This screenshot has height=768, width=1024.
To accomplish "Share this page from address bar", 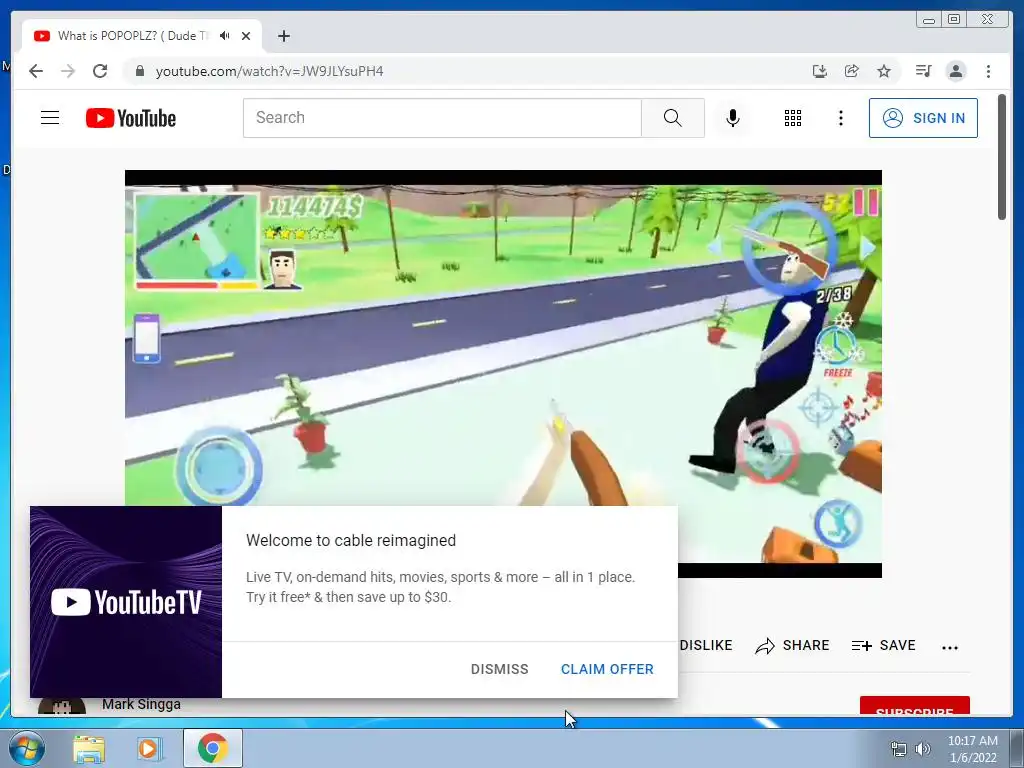I will pos(852,71).
